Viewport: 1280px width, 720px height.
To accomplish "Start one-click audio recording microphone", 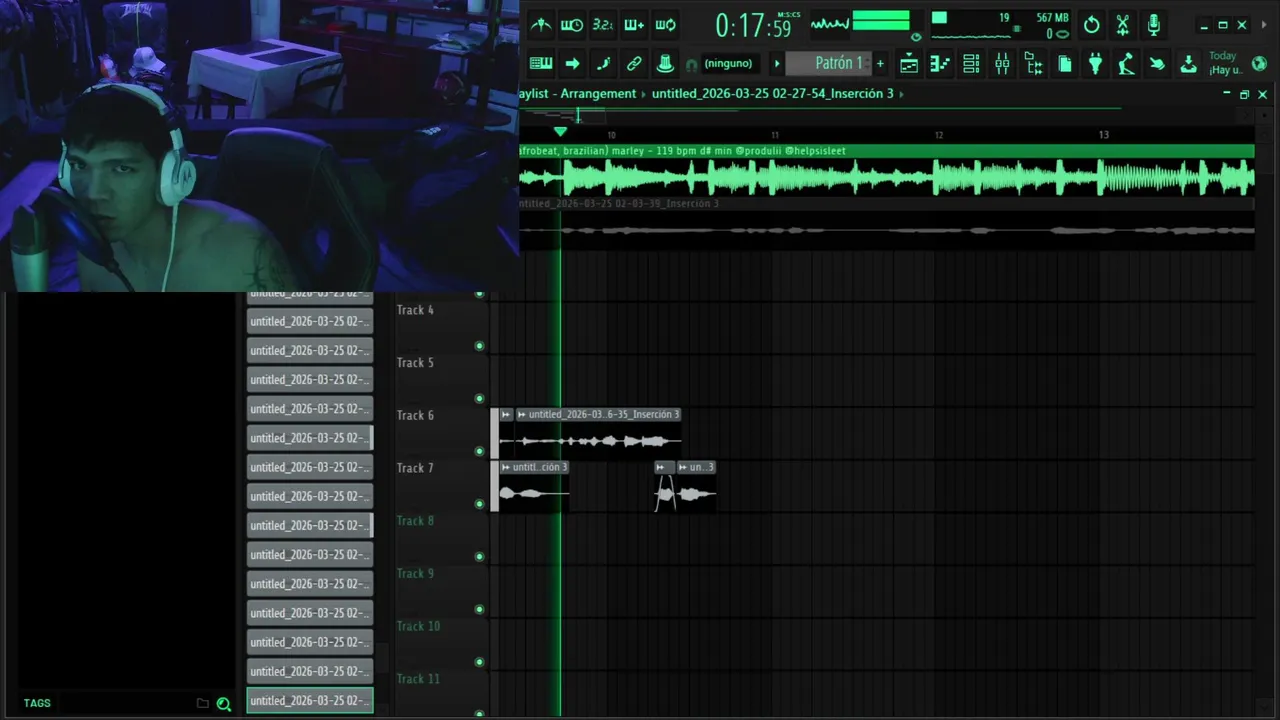I will [1154, 25].
